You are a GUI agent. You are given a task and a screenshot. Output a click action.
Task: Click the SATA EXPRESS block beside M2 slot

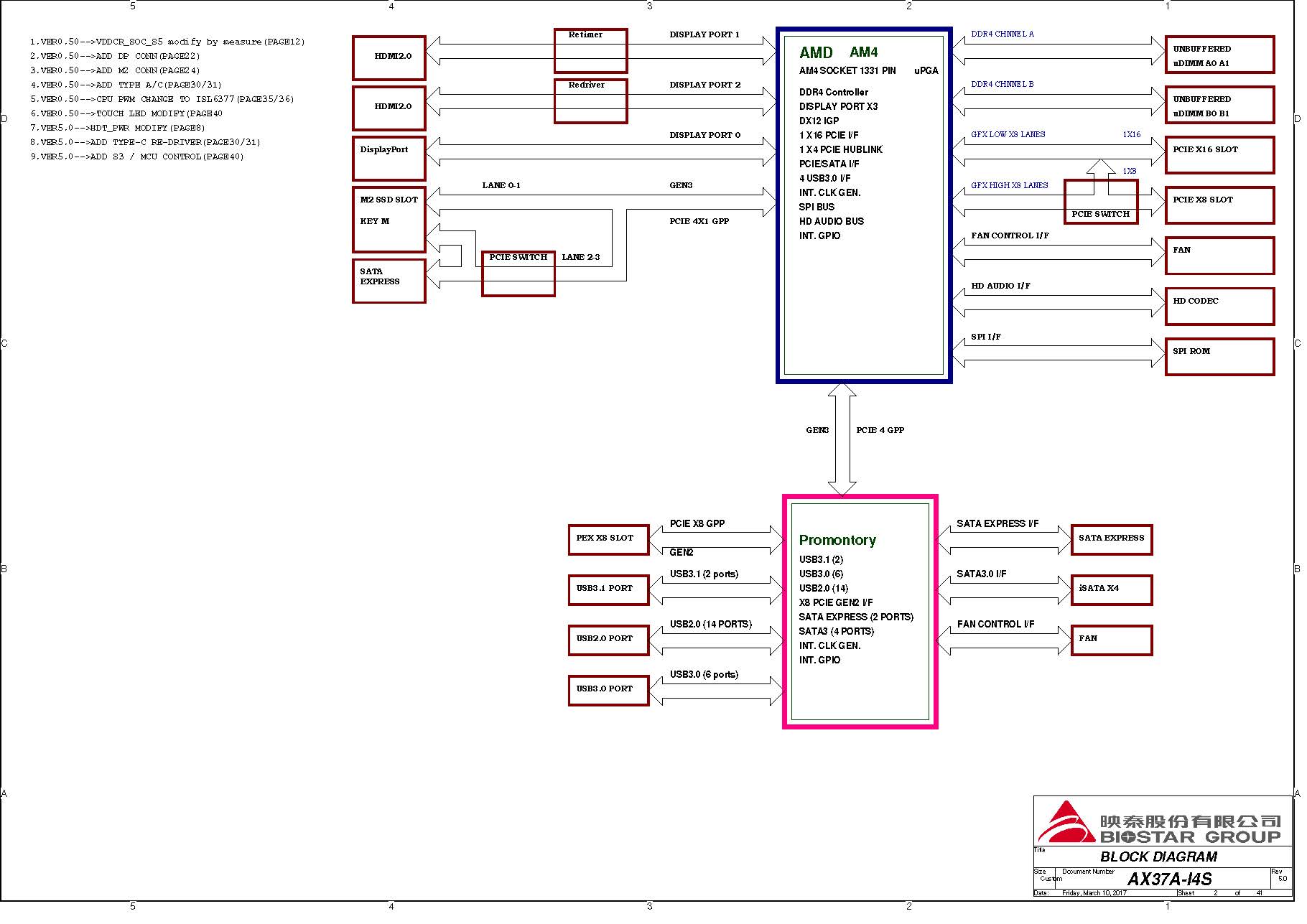click(389, 281)
